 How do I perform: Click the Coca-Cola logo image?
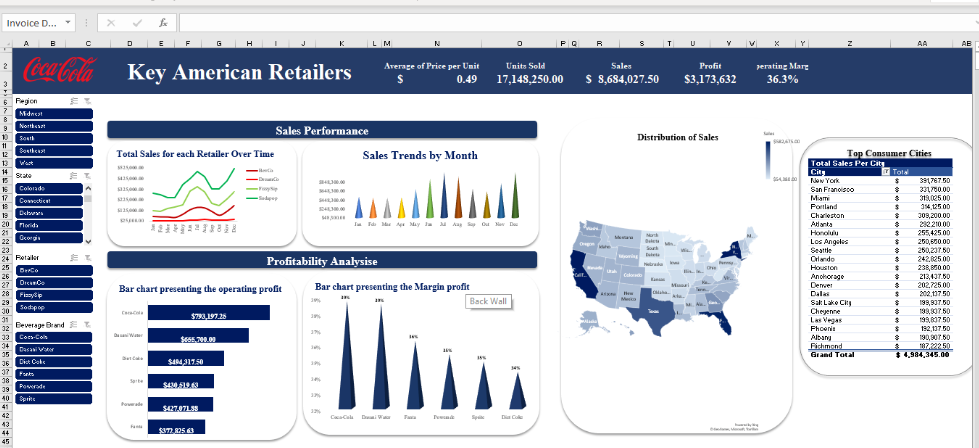tap(59, 70)
